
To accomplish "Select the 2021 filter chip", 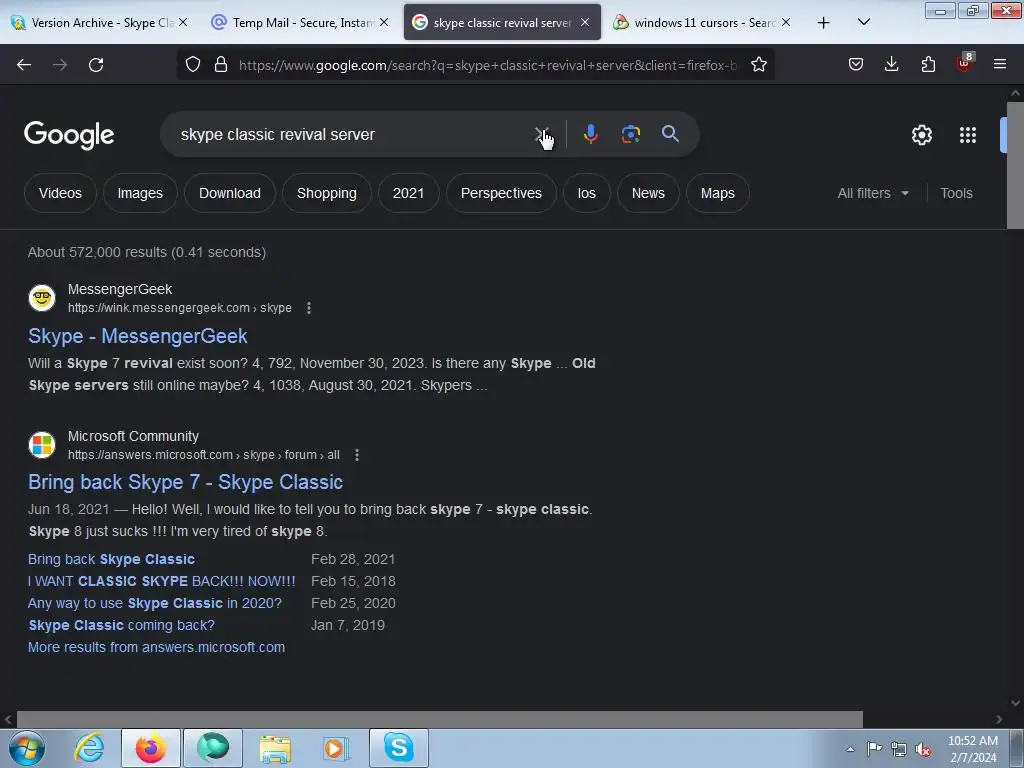I will 408,193.
